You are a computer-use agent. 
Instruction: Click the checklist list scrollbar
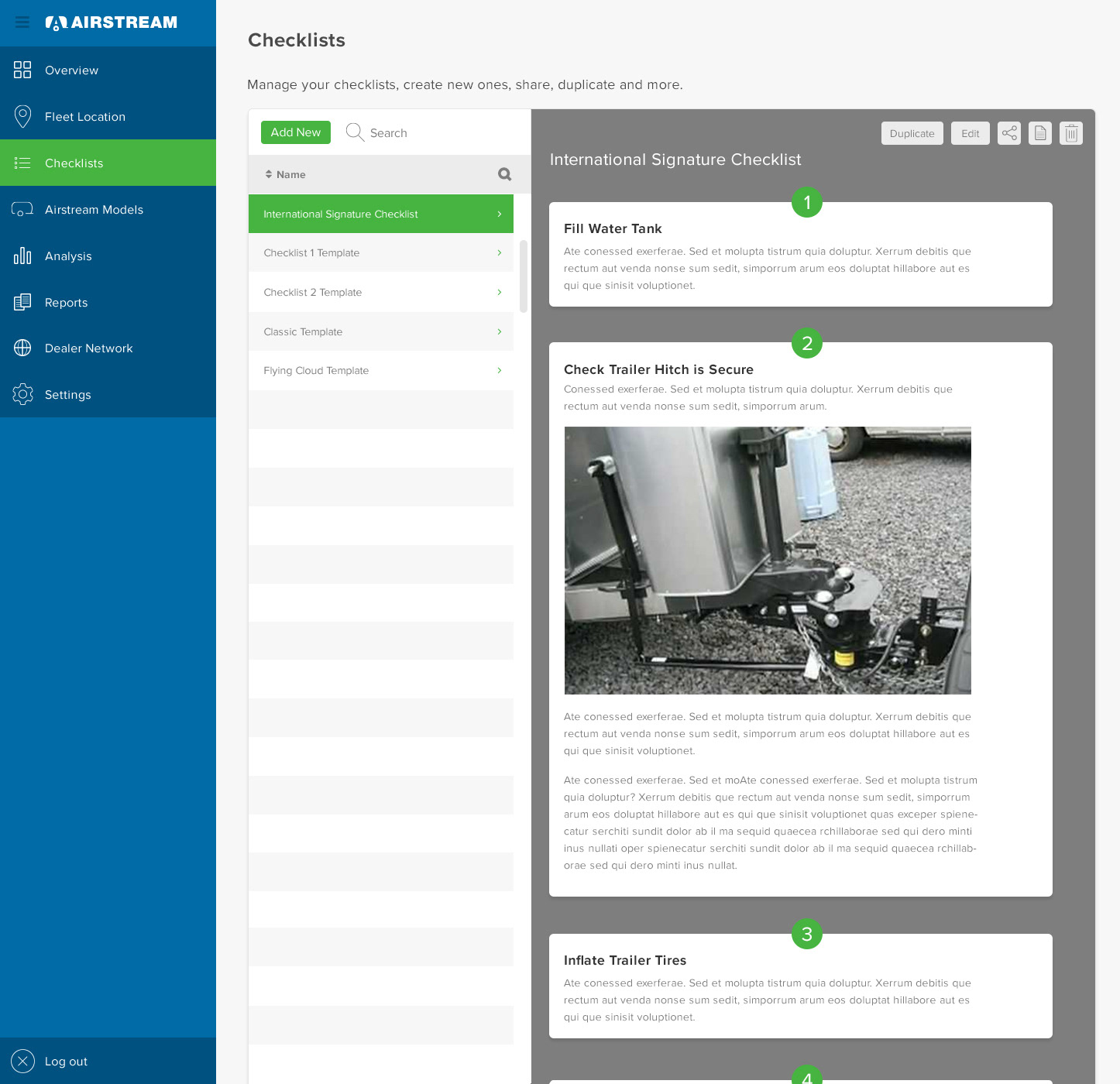524,276
